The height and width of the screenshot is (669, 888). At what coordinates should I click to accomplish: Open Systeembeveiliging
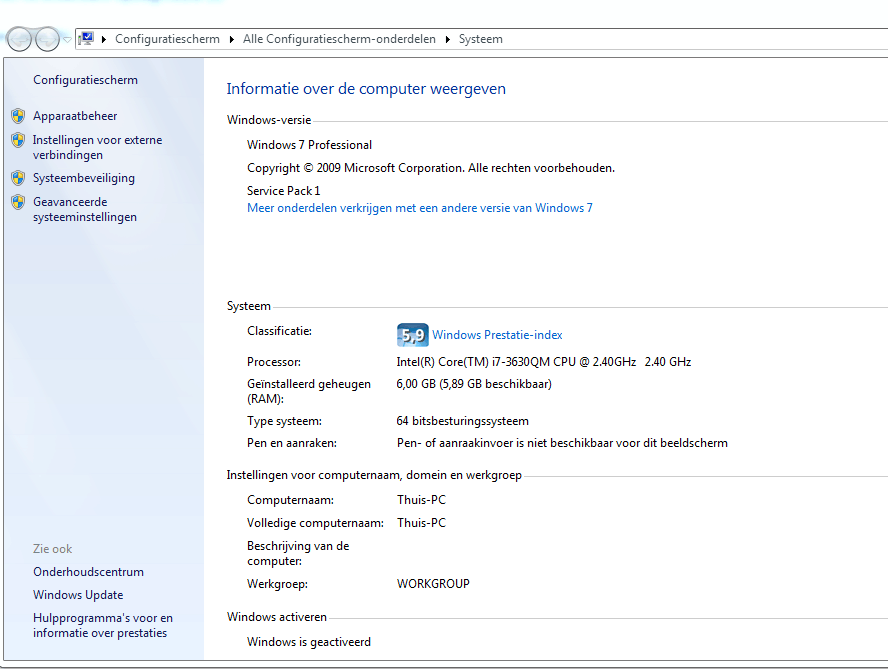(84, 178)
